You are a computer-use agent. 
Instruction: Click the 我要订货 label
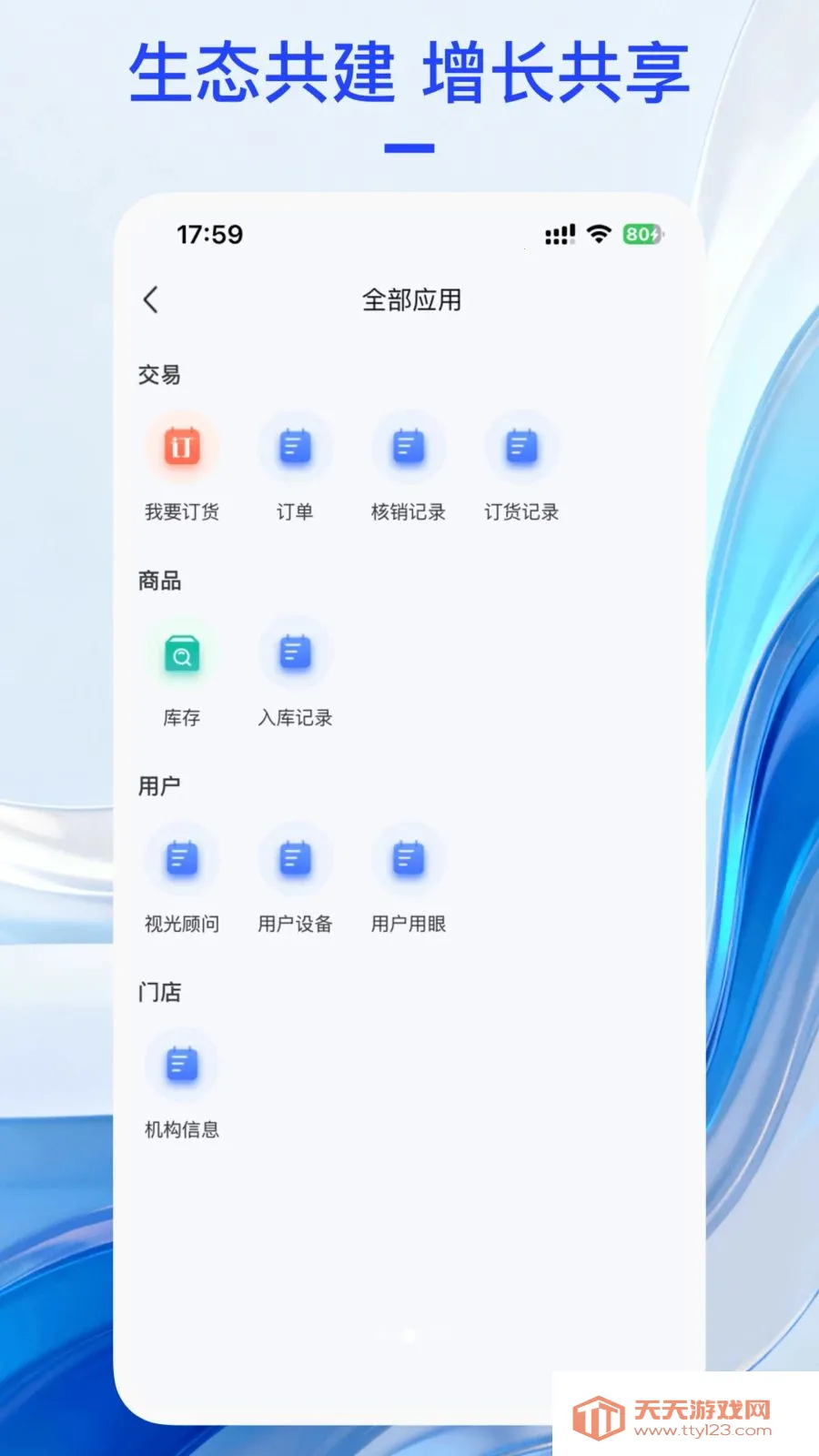click(x=182, y=512)
